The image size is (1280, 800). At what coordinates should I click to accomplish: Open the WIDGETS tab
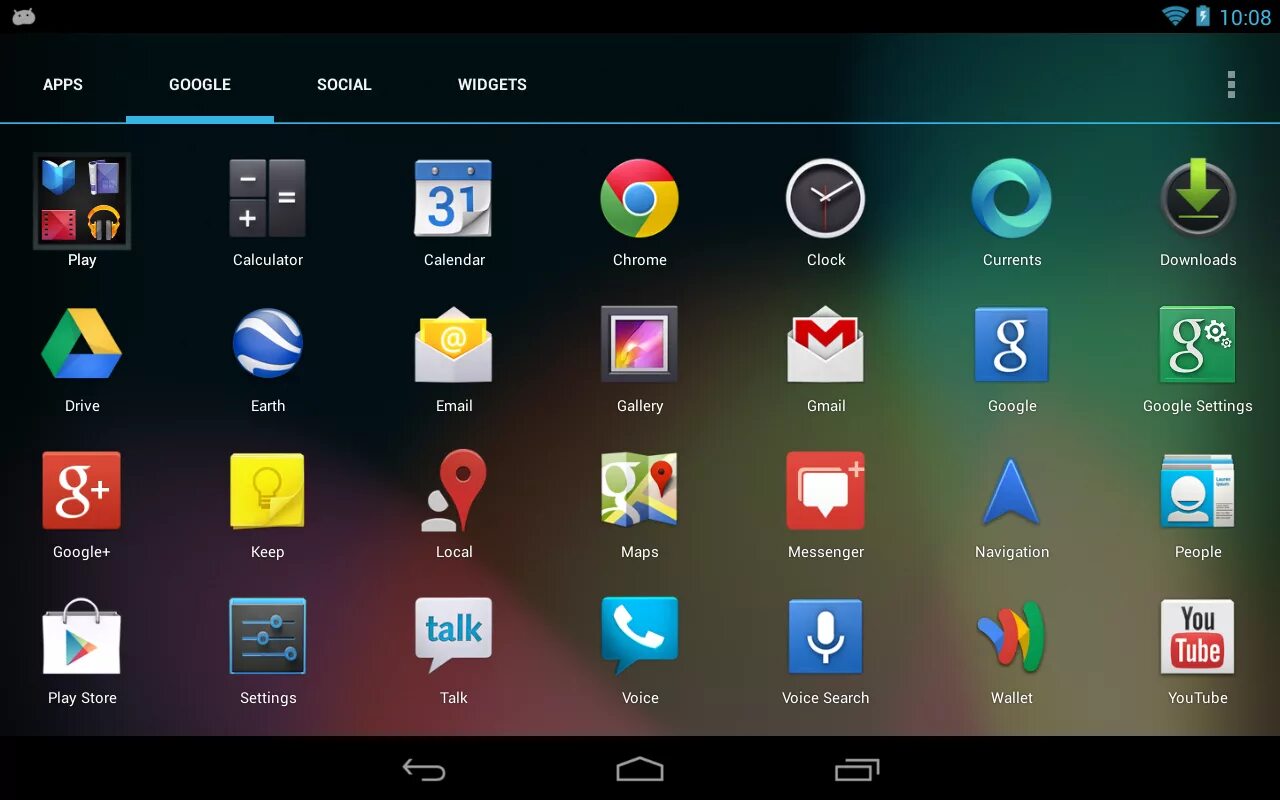tap(492, 84)
